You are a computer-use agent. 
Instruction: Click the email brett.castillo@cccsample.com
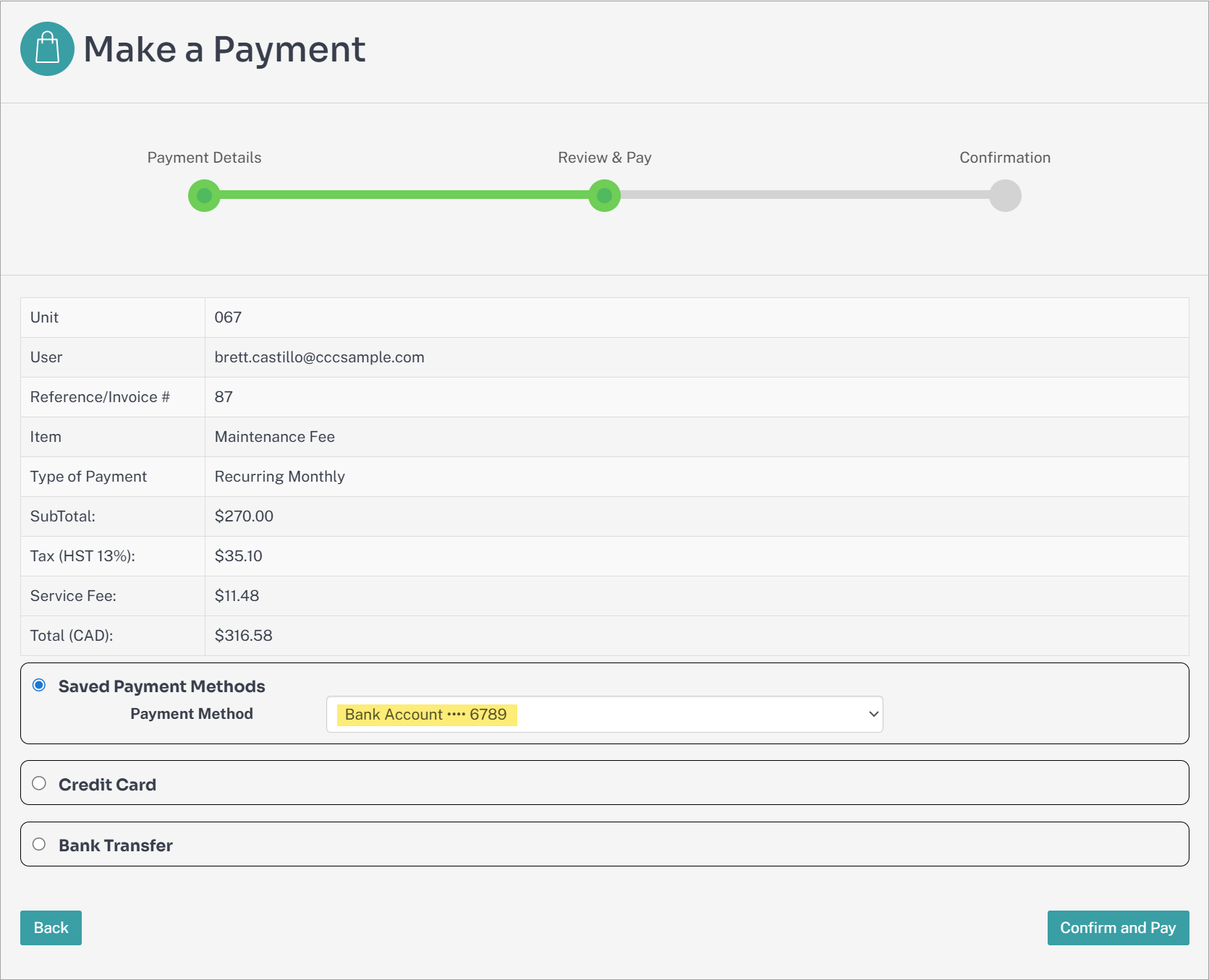point(319,357)
